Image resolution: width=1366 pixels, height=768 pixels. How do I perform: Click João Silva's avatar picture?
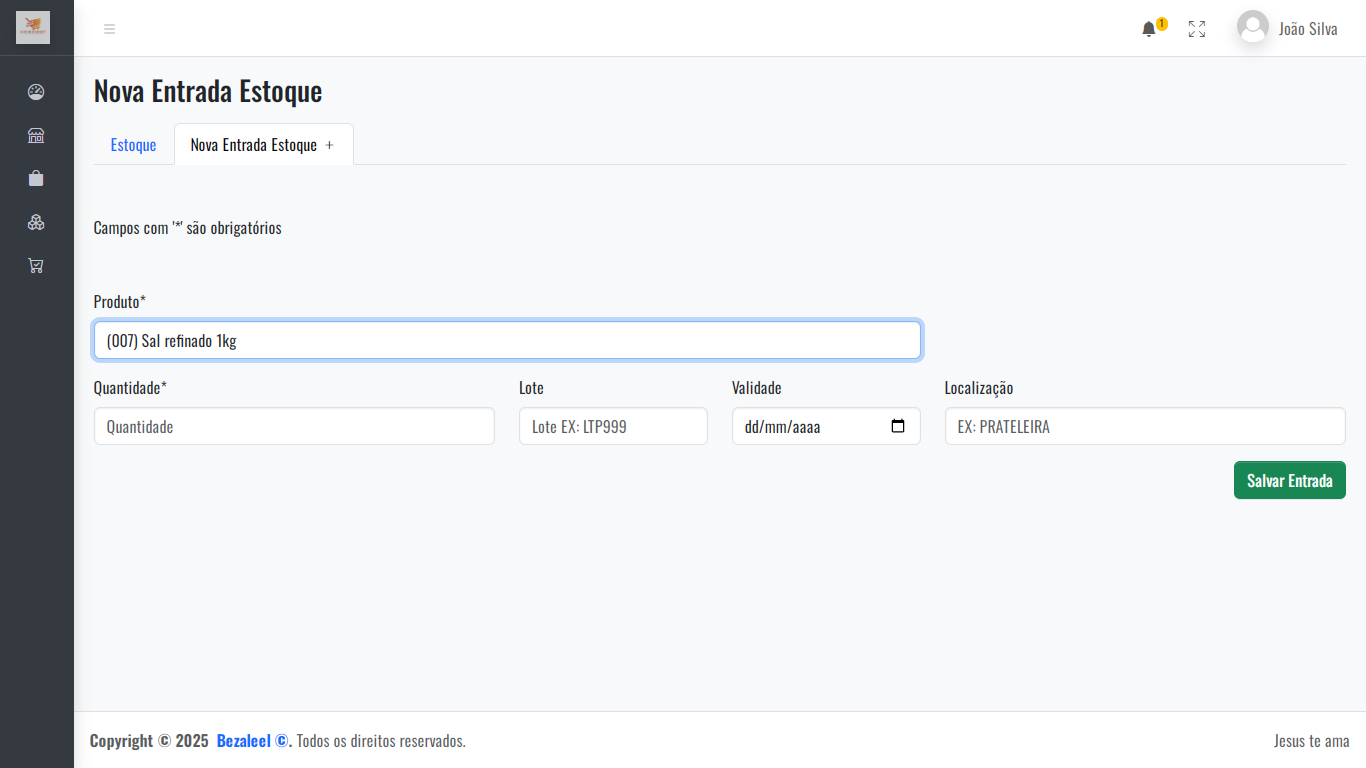1252,27
